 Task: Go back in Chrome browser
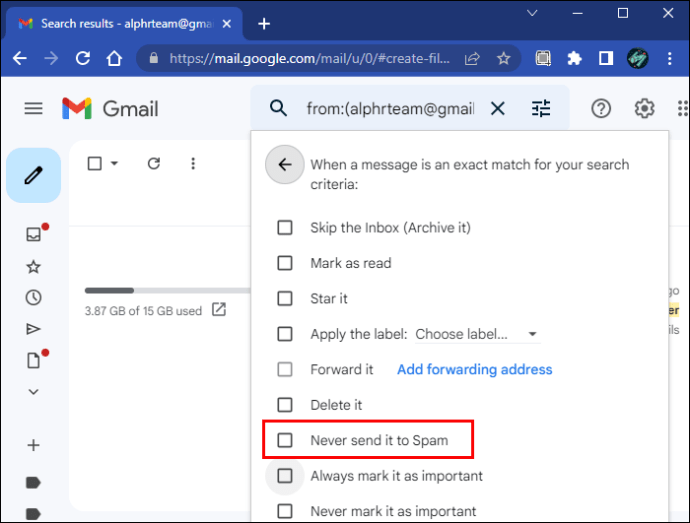(20, 58)
